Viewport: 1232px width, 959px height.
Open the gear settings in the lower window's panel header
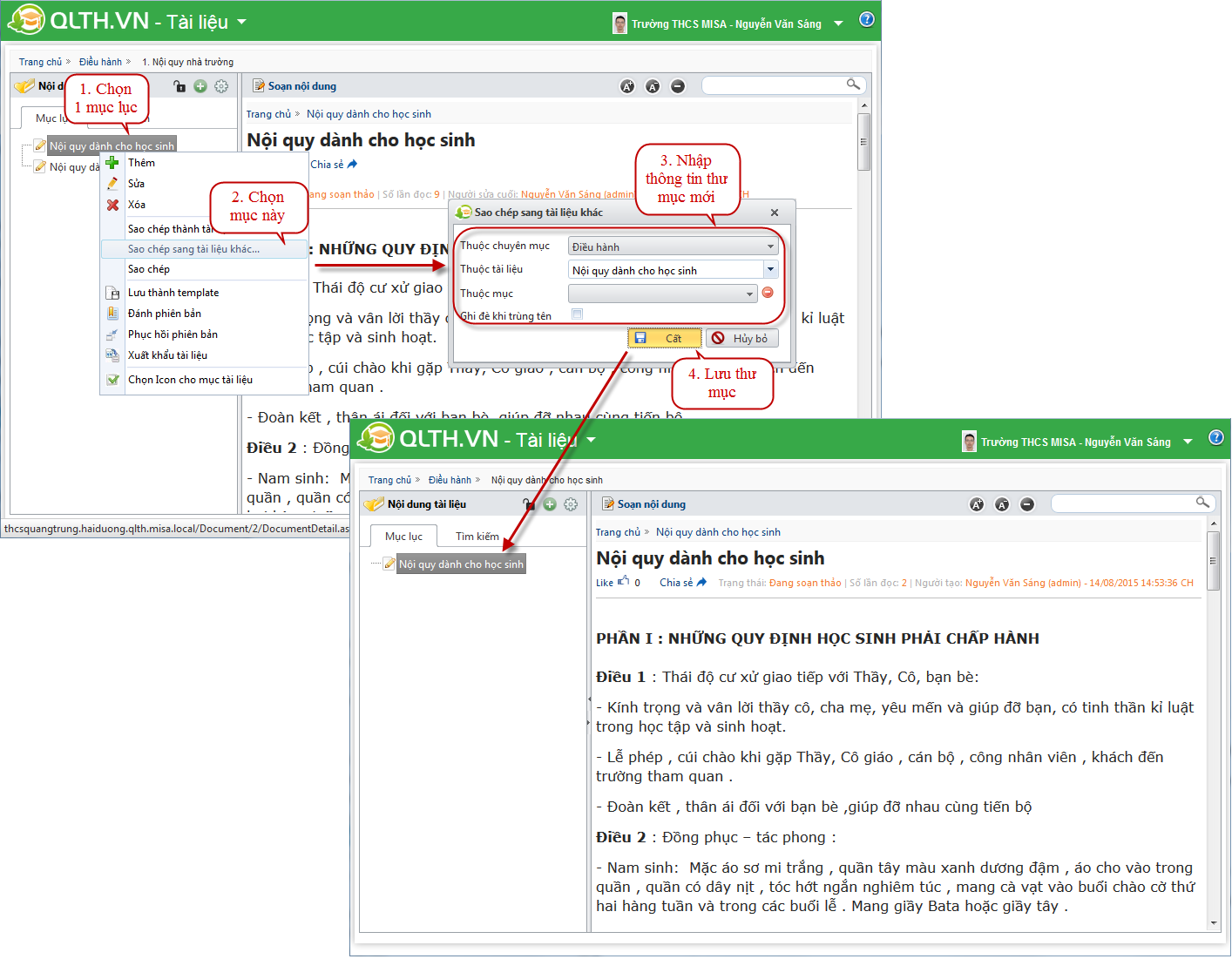click(x=571, y=504)
